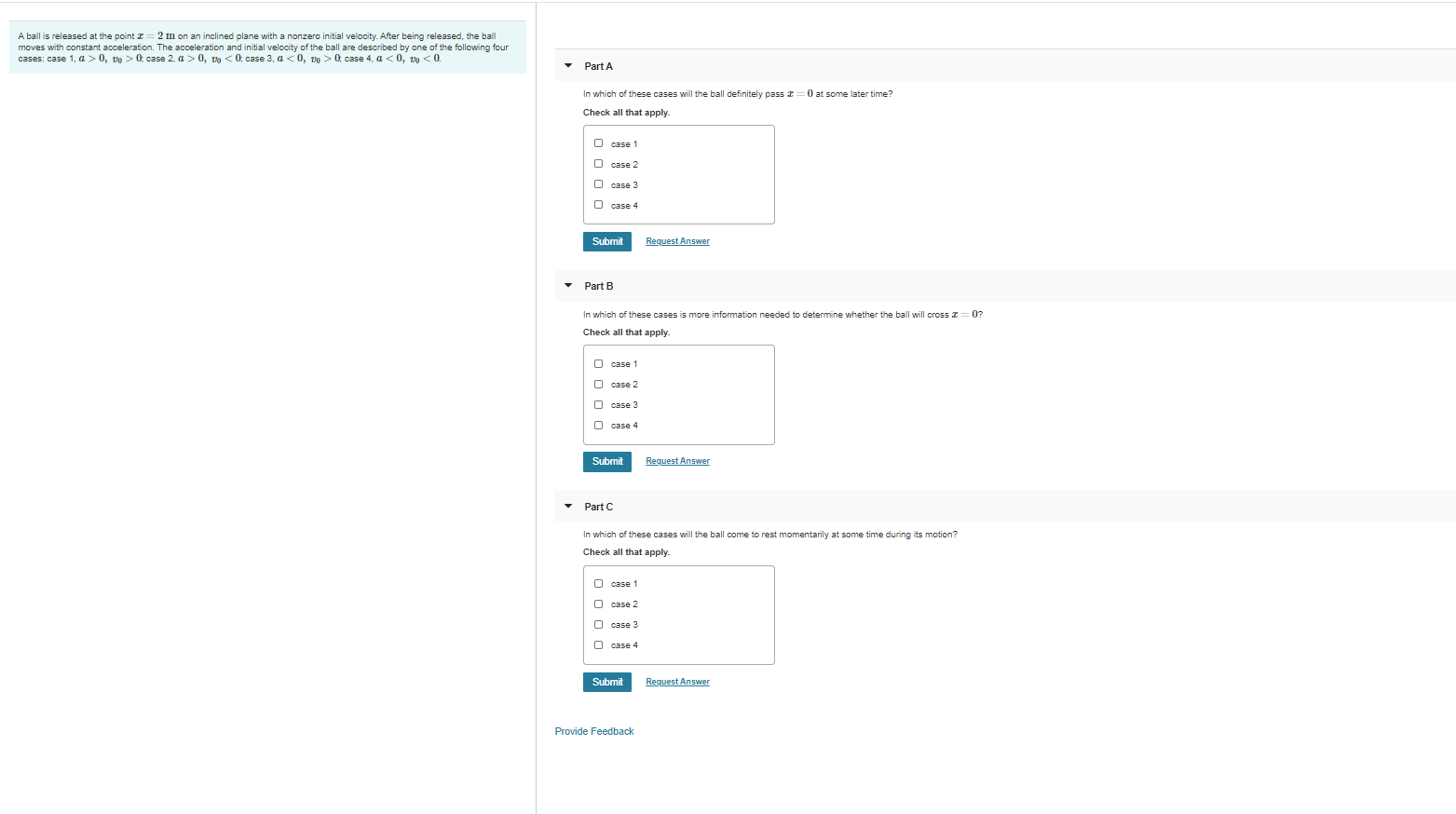1456x814 pixels.
Task: Check case 2 in Part A
Action: pos(598,164)
